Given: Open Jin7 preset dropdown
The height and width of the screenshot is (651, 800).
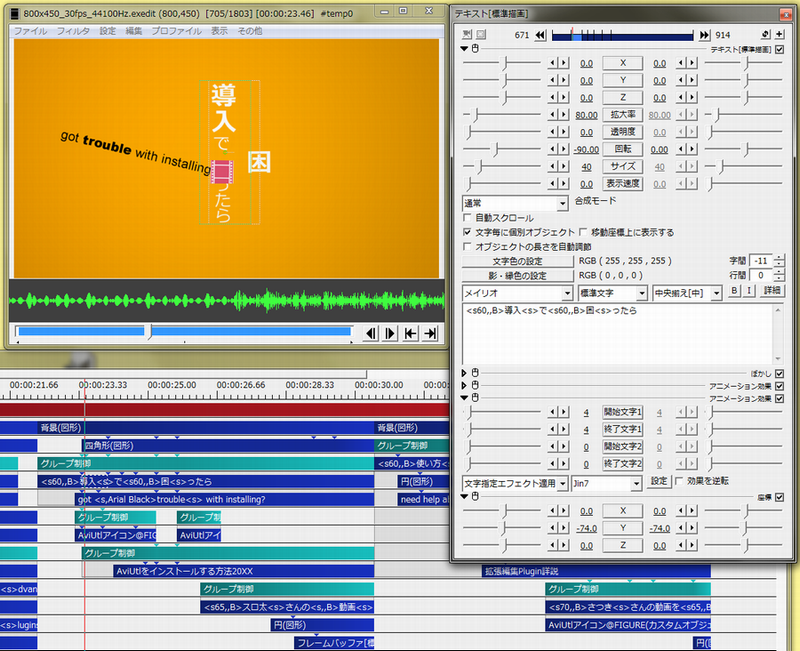Looking at the screenshot, I should [606, 483].
